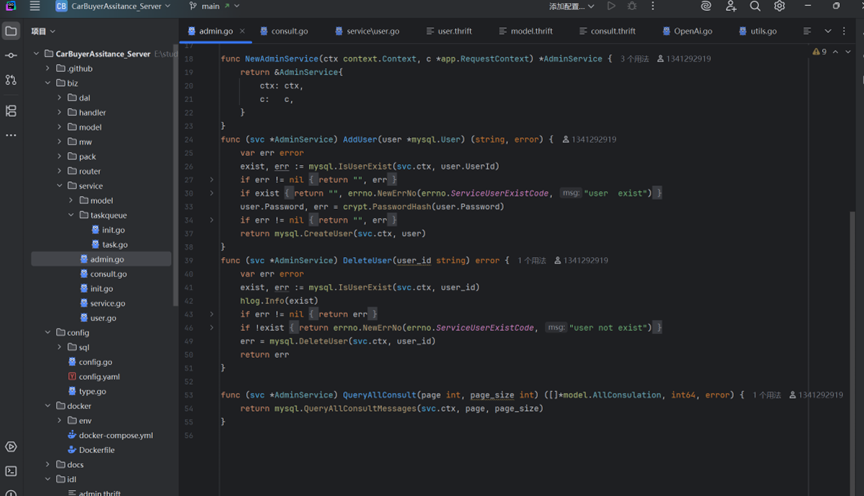
Task: Switch to the consult.thrift tab
Action: point(607,31)
